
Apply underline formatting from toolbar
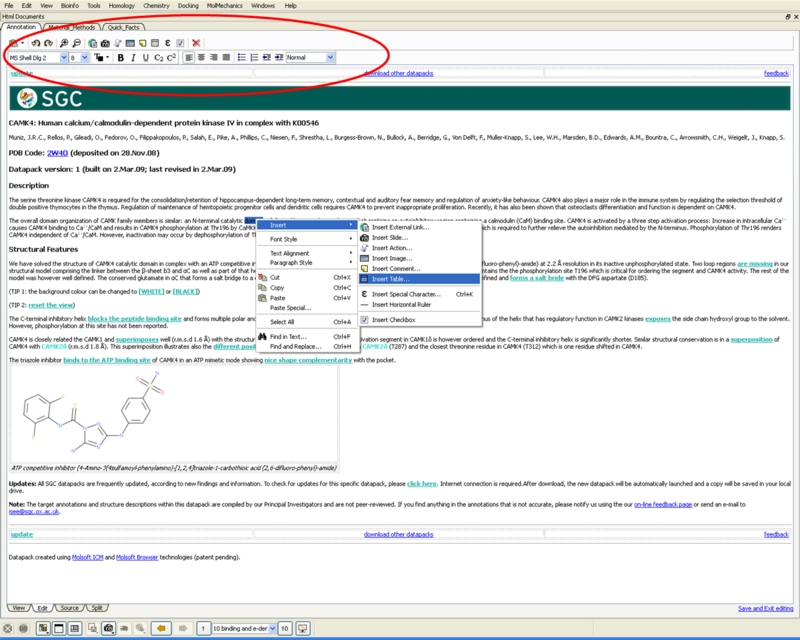point(146,58)
